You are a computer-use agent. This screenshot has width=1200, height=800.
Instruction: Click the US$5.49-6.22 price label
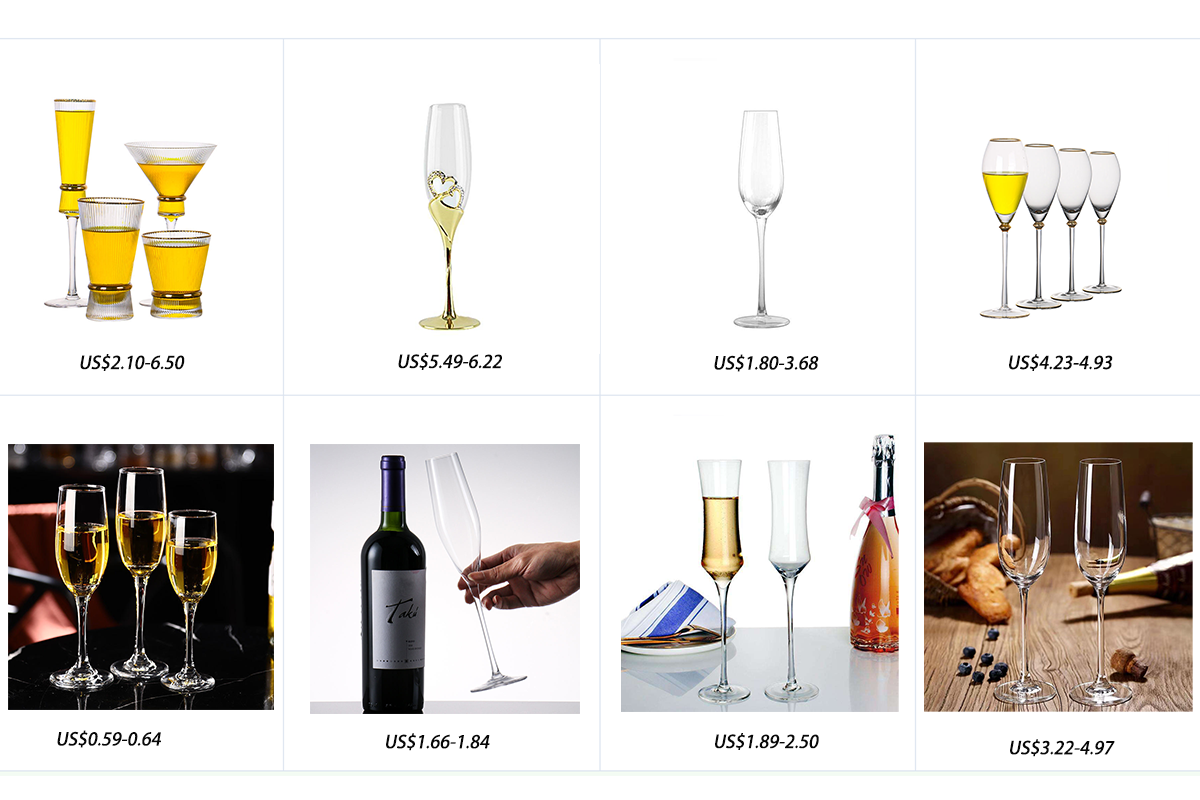coord(450,361)
